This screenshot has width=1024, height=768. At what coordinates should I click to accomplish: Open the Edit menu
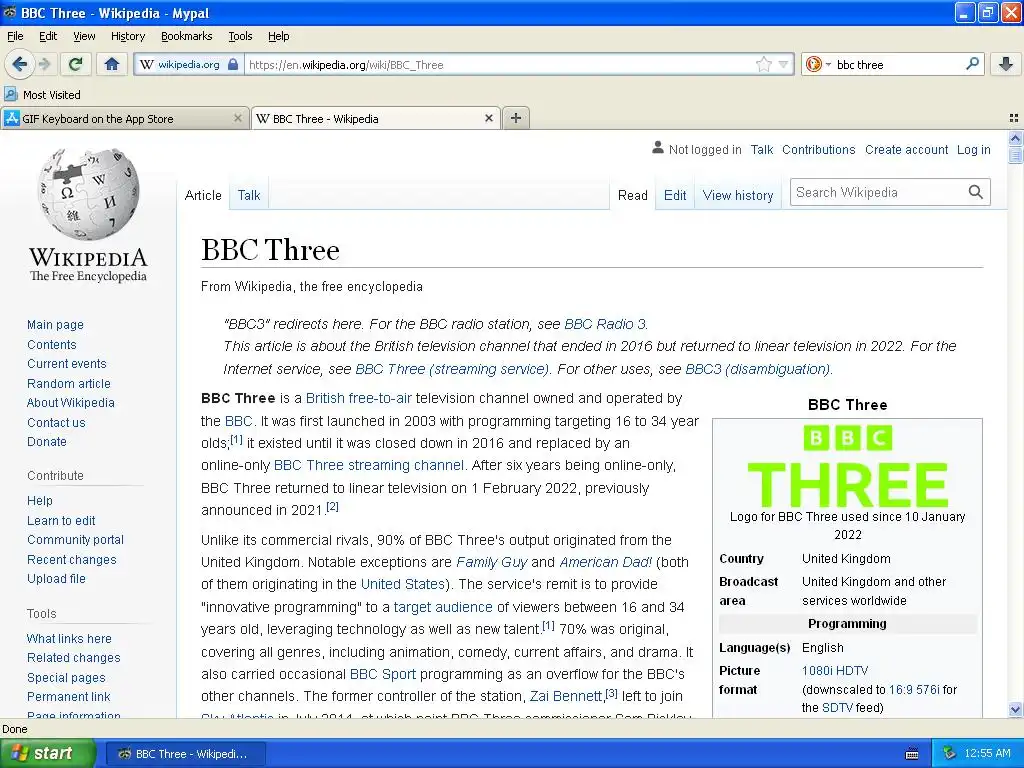tap(48, 36)
